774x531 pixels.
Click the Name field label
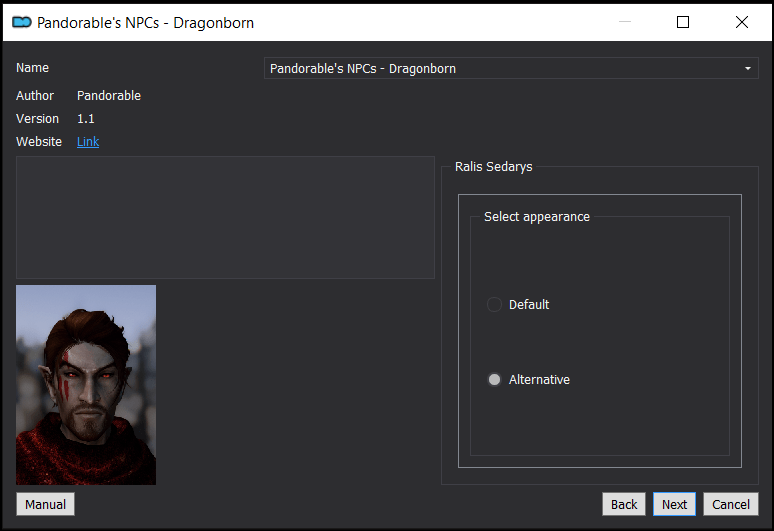coord(32,68)
